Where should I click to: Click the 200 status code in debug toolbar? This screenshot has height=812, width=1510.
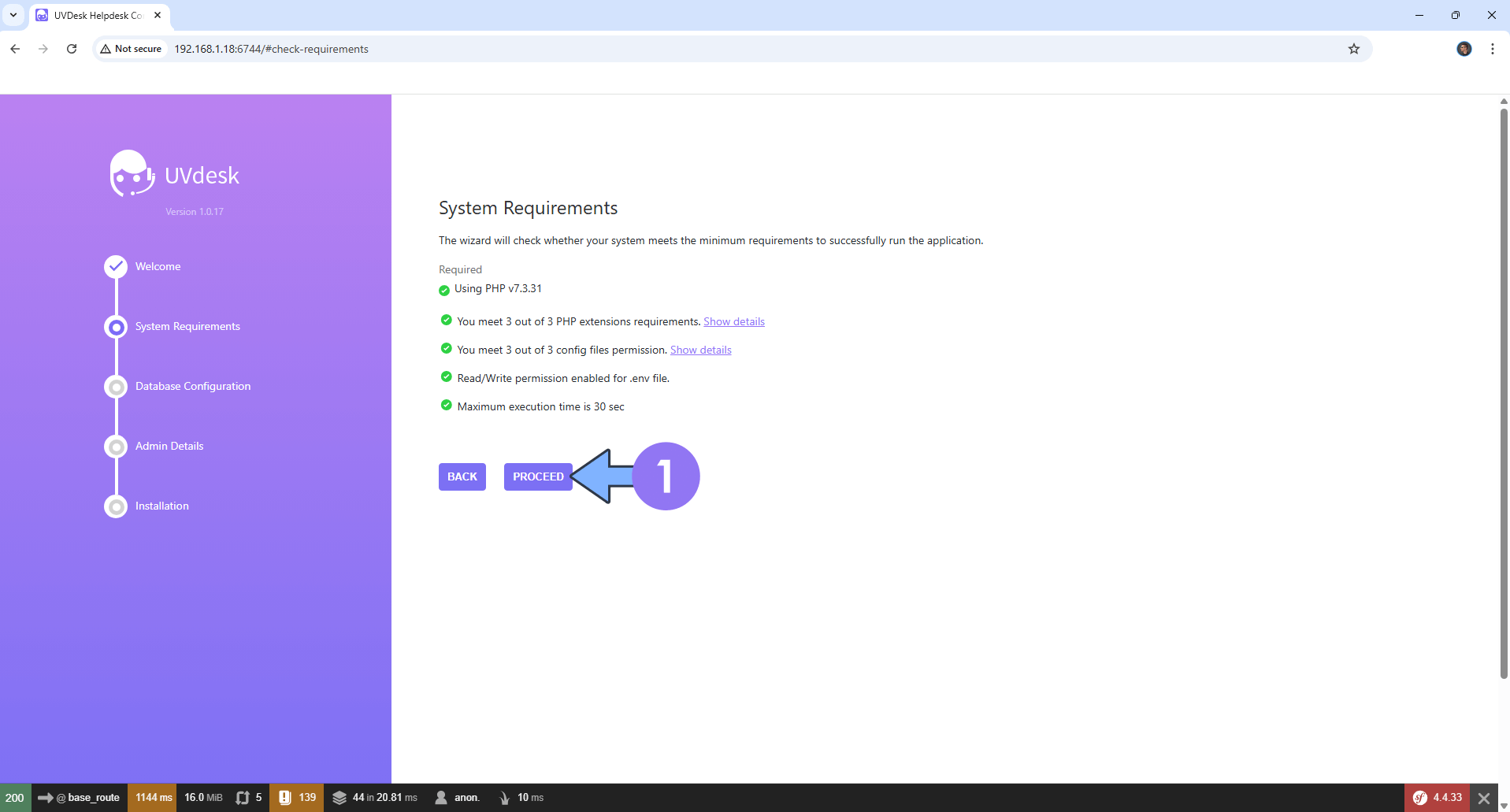(x=15, y=798)
